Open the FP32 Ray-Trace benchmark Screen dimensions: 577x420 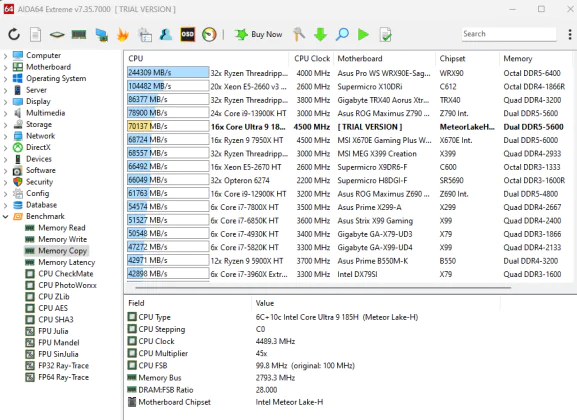pos(64,366)
